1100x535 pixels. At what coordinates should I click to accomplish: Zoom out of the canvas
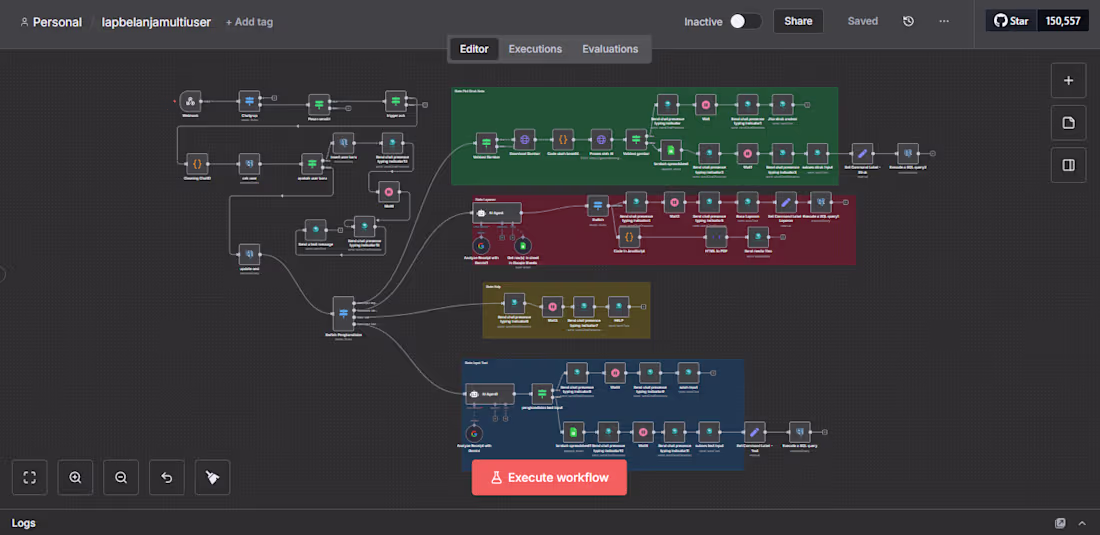click(x=121, y=478)
